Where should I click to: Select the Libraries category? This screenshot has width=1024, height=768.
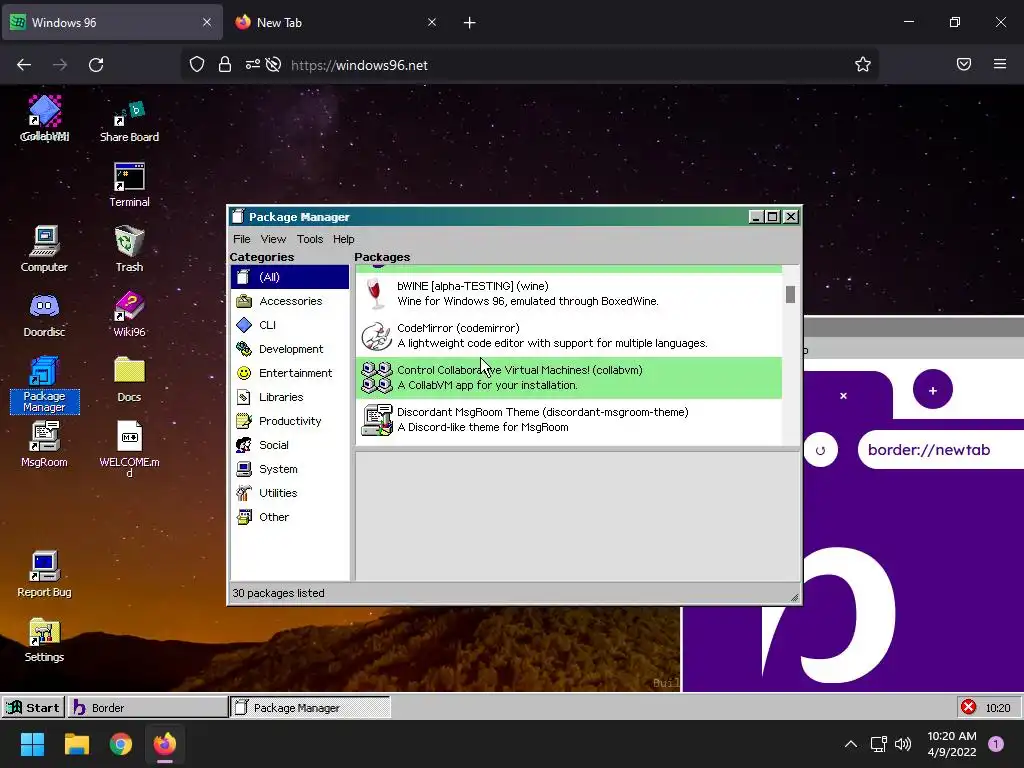click(290, 397)
